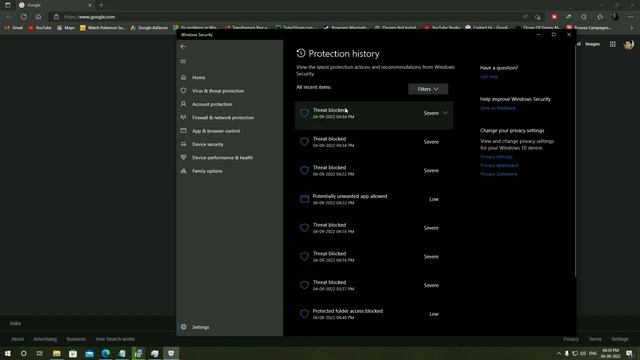The height and width of the screenshot is (360, 640).
Task: Click How Search works in Google footer
Action: (x=115, y=339)
